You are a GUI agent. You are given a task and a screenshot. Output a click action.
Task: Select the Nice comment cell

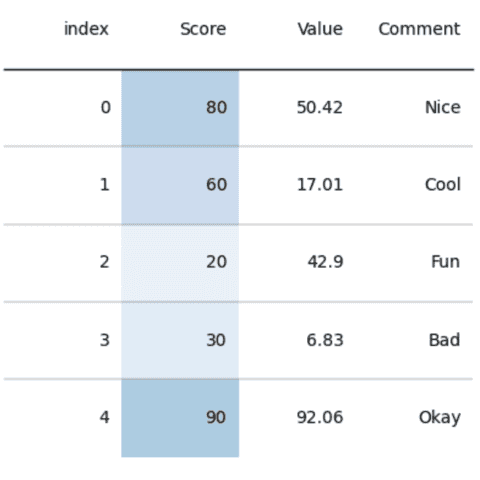pos(443,108)
